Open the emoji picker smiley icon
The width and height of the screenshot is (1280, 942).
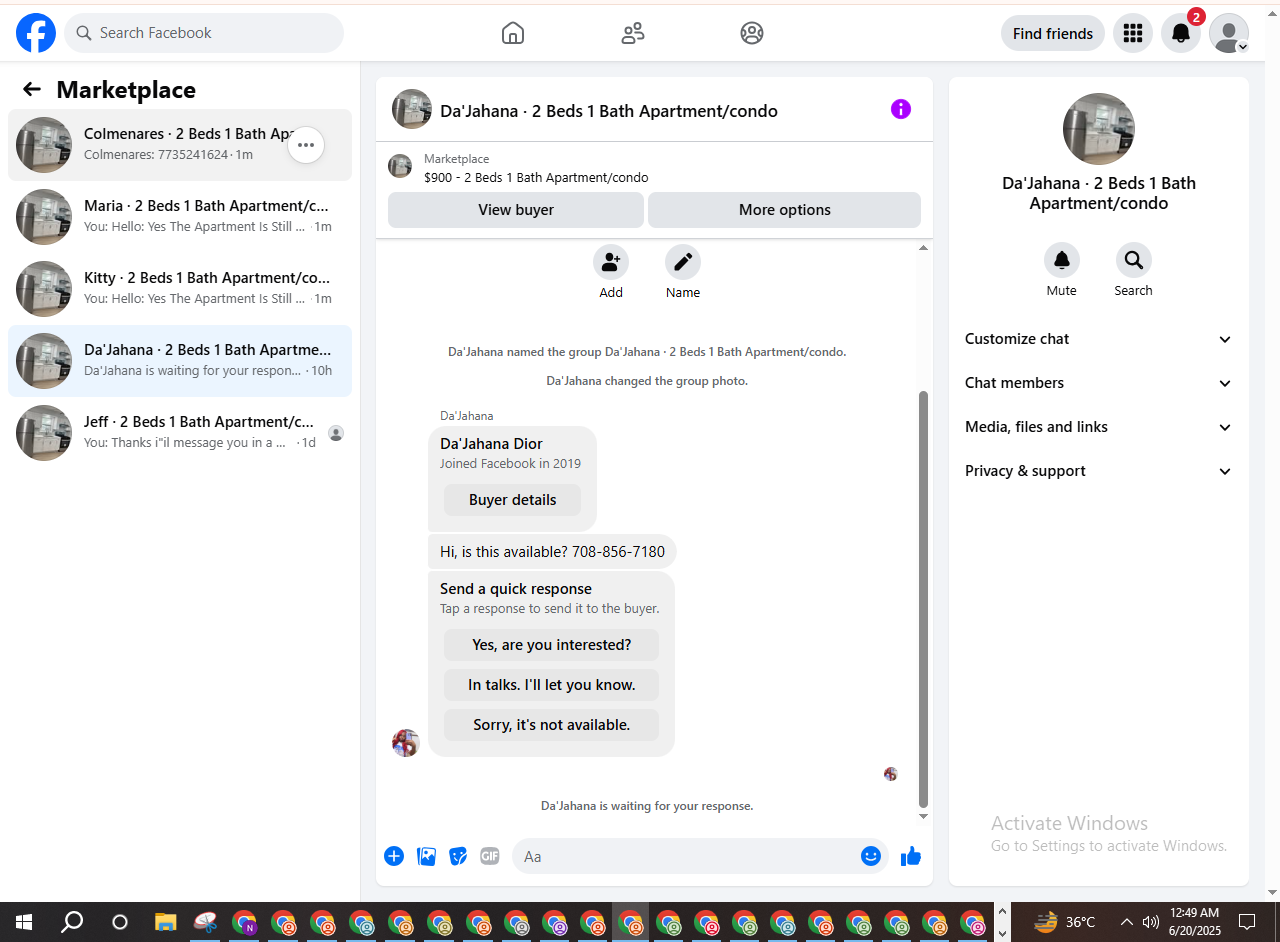pyautogui.click(x=871, y=856)
